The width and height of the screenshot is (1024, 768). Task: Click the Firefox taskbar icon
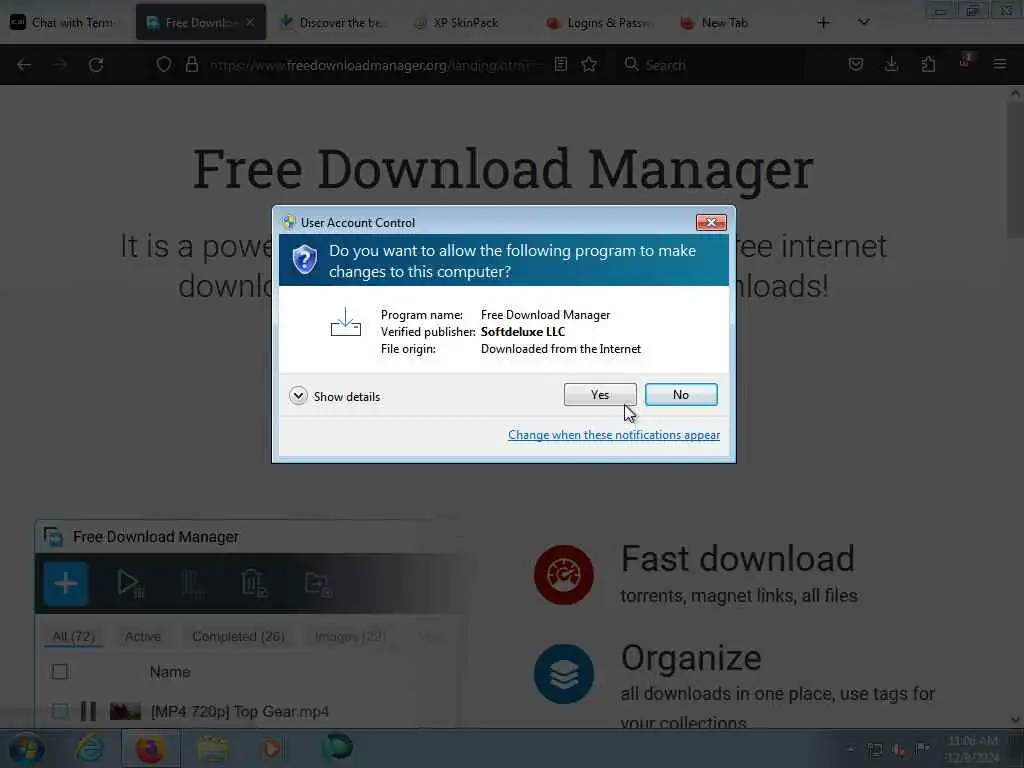tap(150, 748)
